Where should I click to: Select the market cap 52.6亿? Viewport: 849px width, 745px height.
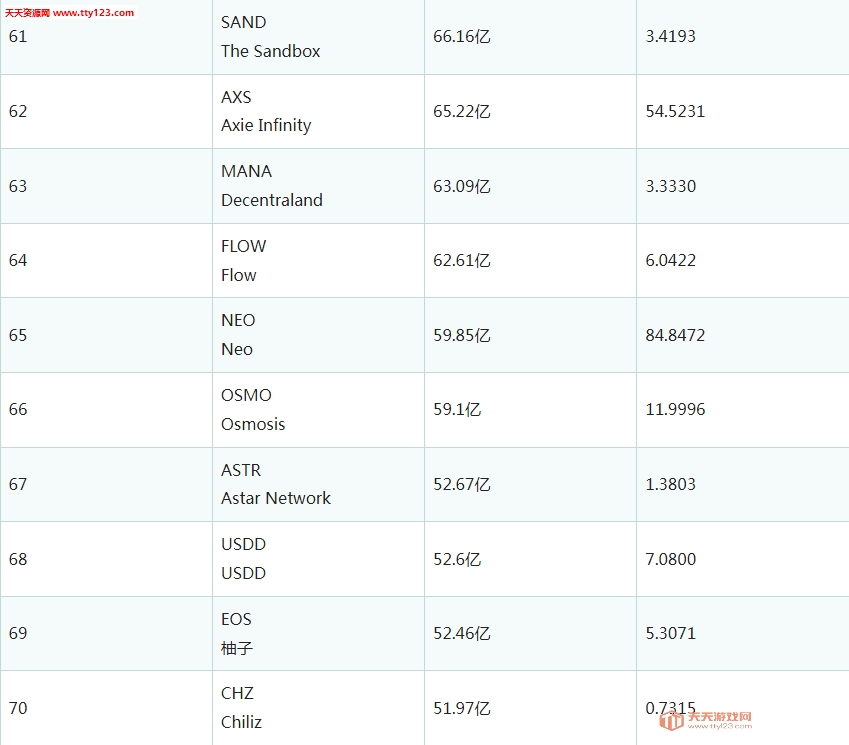[457, 559]
